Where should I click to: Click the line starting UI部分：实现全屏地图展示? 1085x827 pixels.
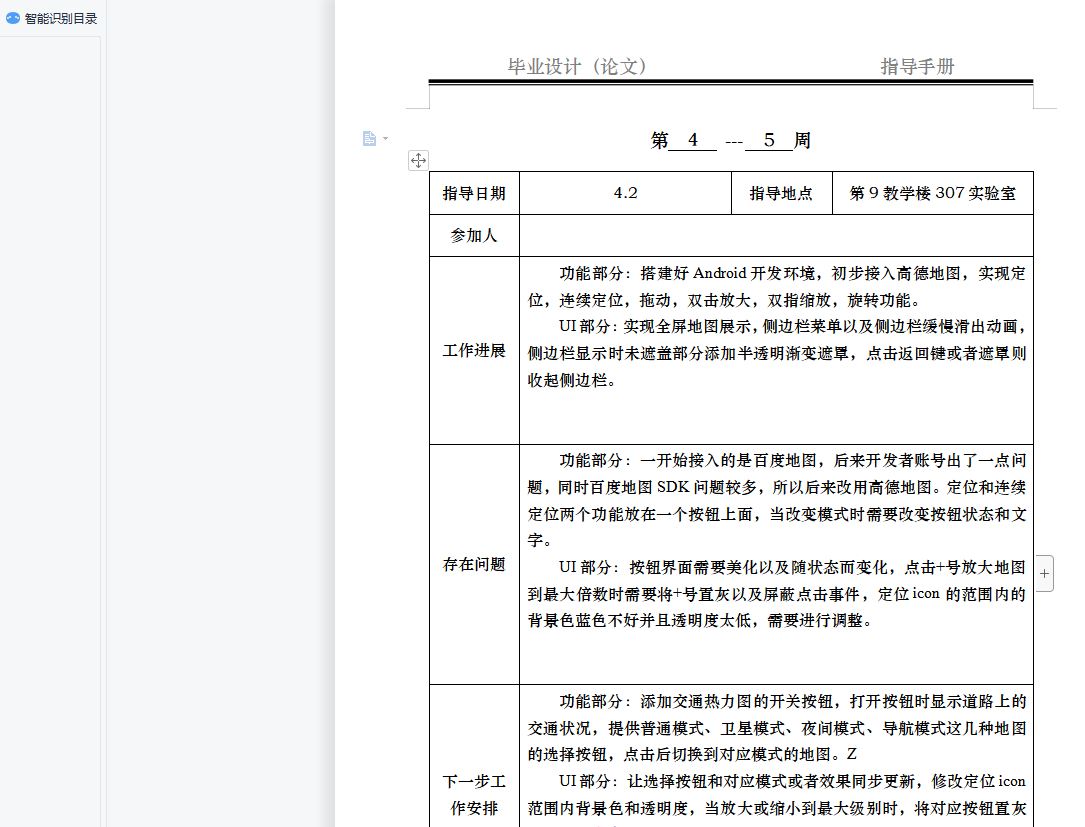[792, 327]
